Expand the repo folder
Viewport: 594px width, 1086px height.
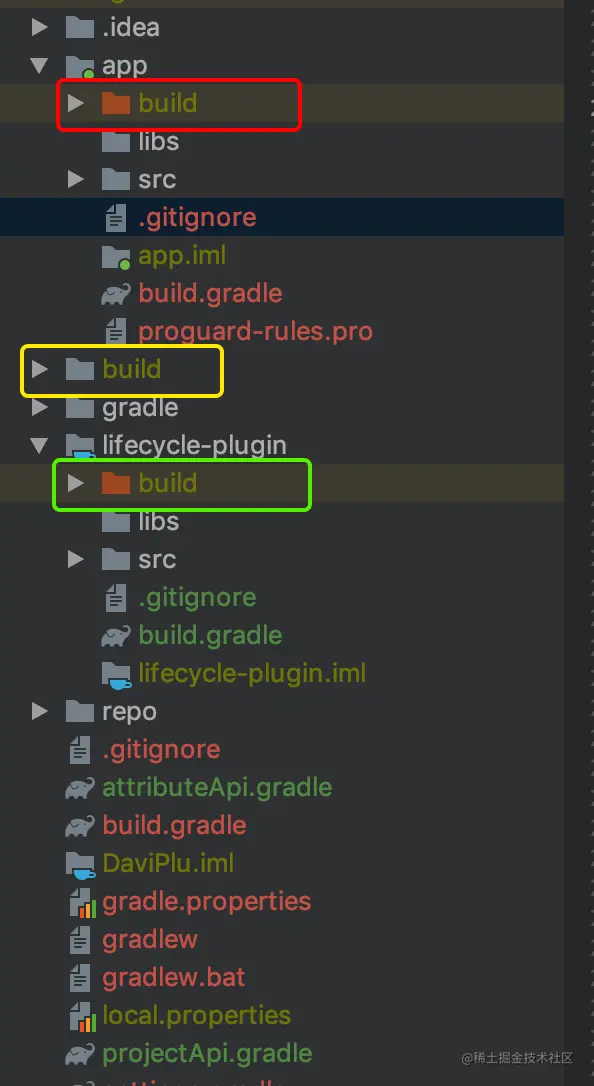point(39,711)
